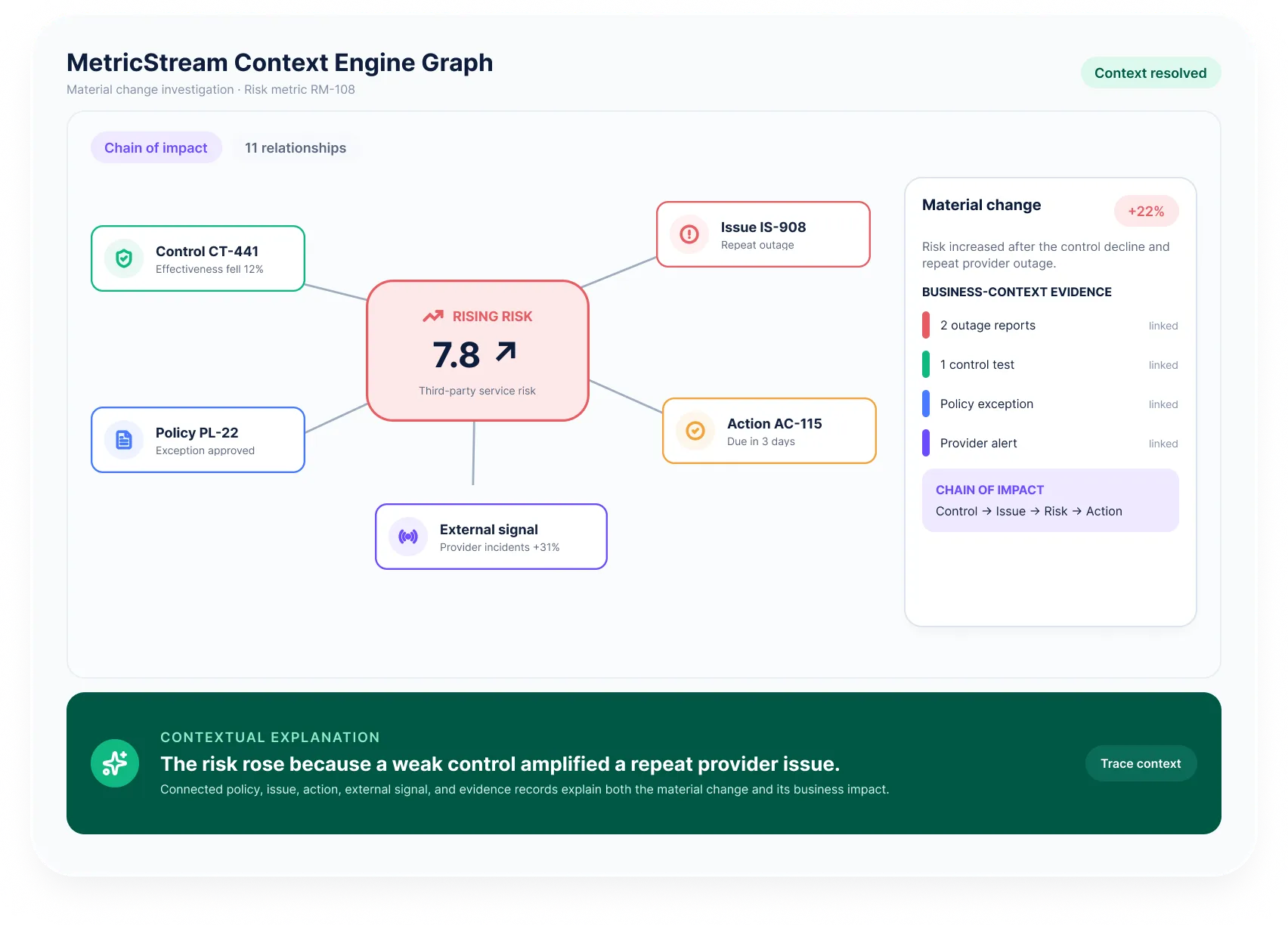1288x925 pixels.
Task: Open the Issue IS-908 node title
Action: pyautogui.click(x=763, y=227)
